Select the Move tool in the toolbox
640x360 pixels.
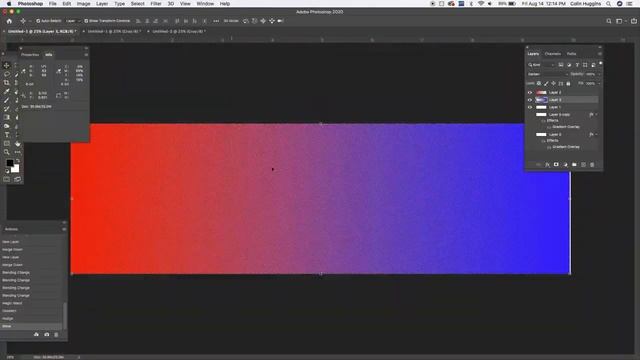click(7, 65)
